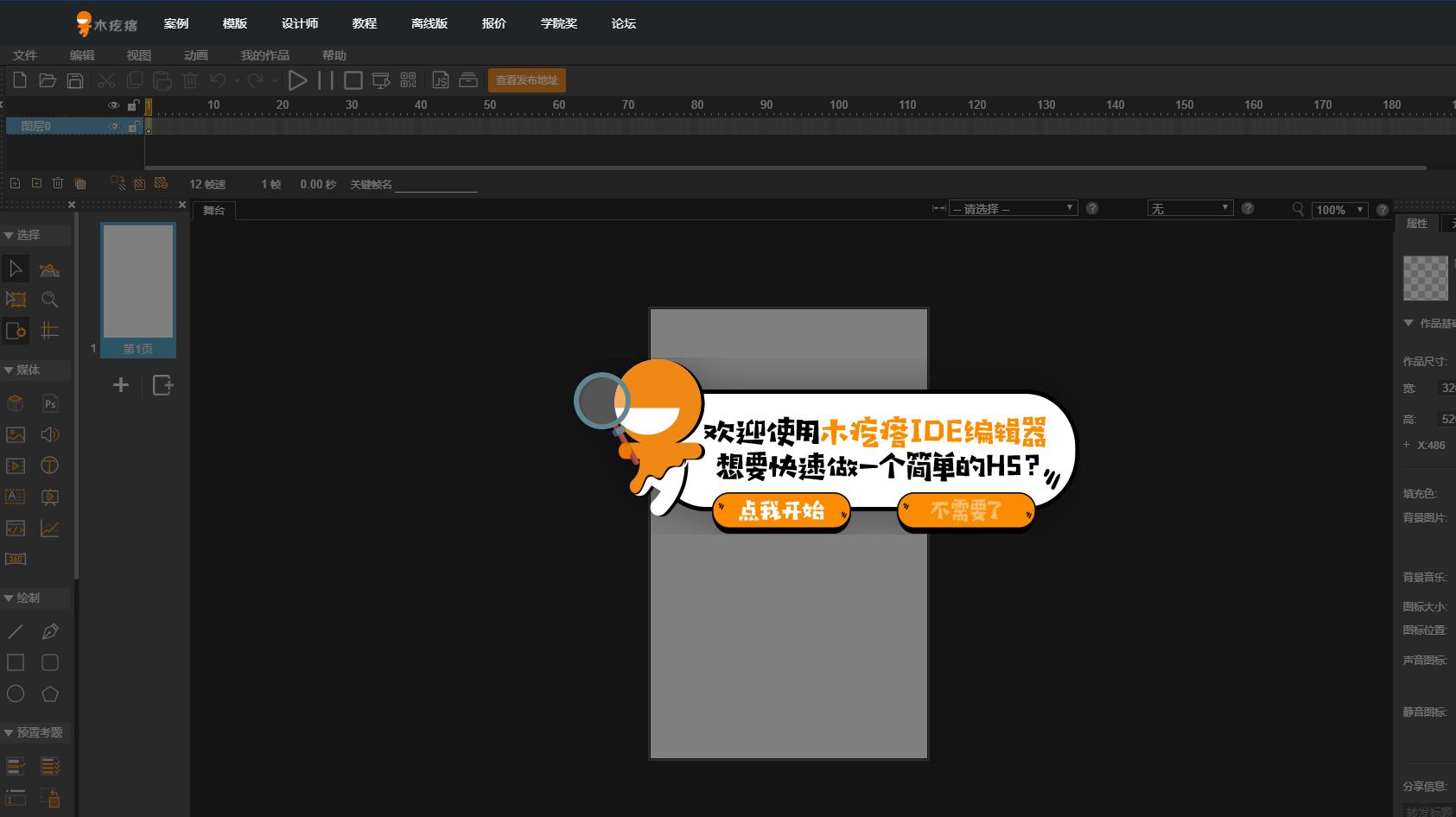Switch to the 属性 tab

click(x=1416, y=224)
